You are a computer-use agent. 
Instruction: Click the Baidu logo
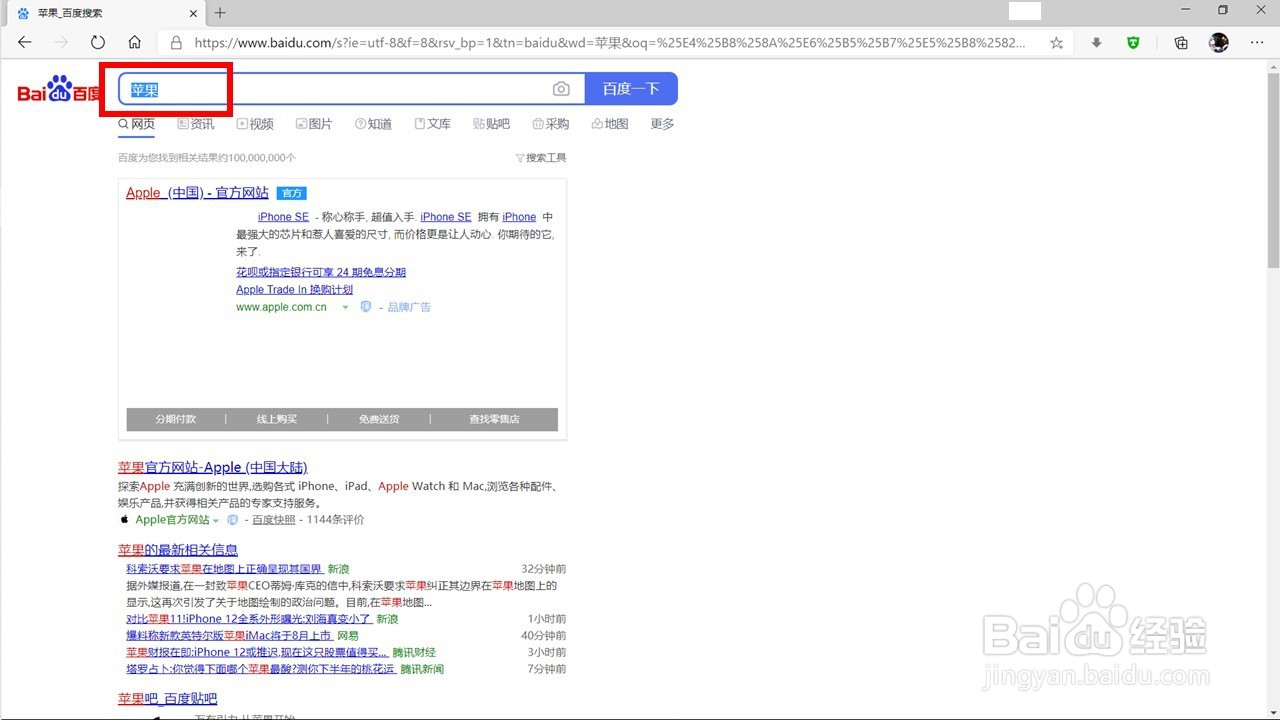pos(59,90)
